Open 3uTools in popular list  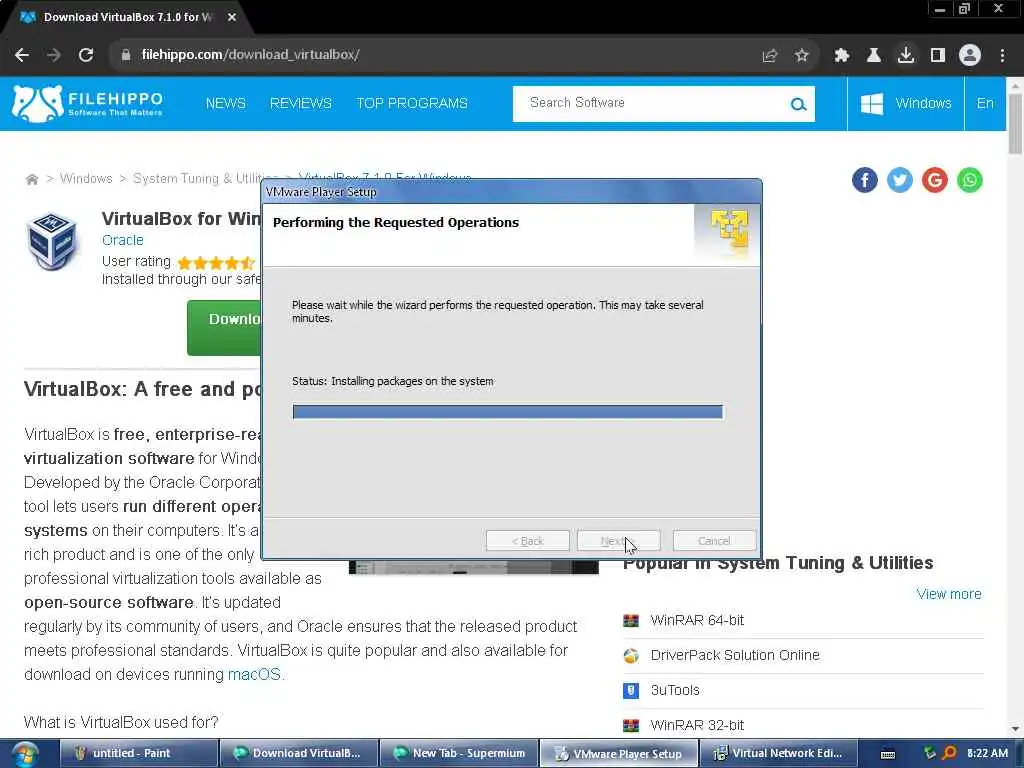[675, 690]
